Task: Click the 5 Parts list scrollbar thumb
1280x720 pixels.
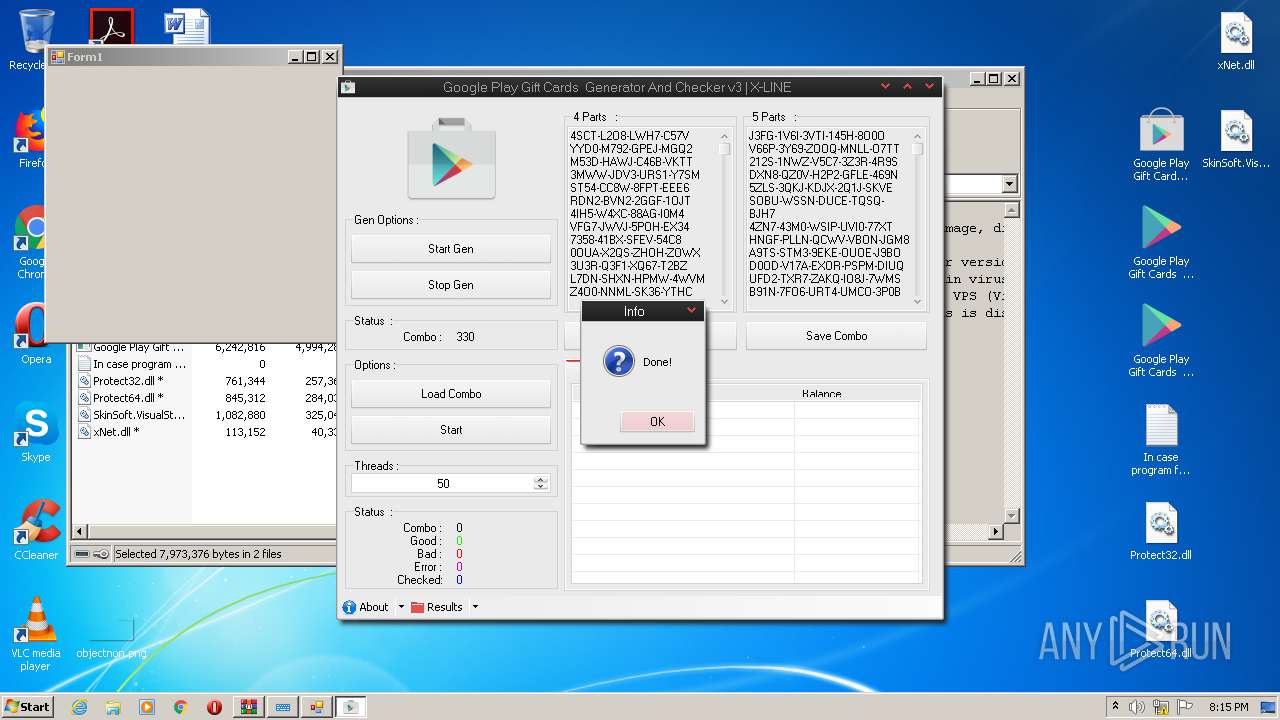Action: pos(916,149)
